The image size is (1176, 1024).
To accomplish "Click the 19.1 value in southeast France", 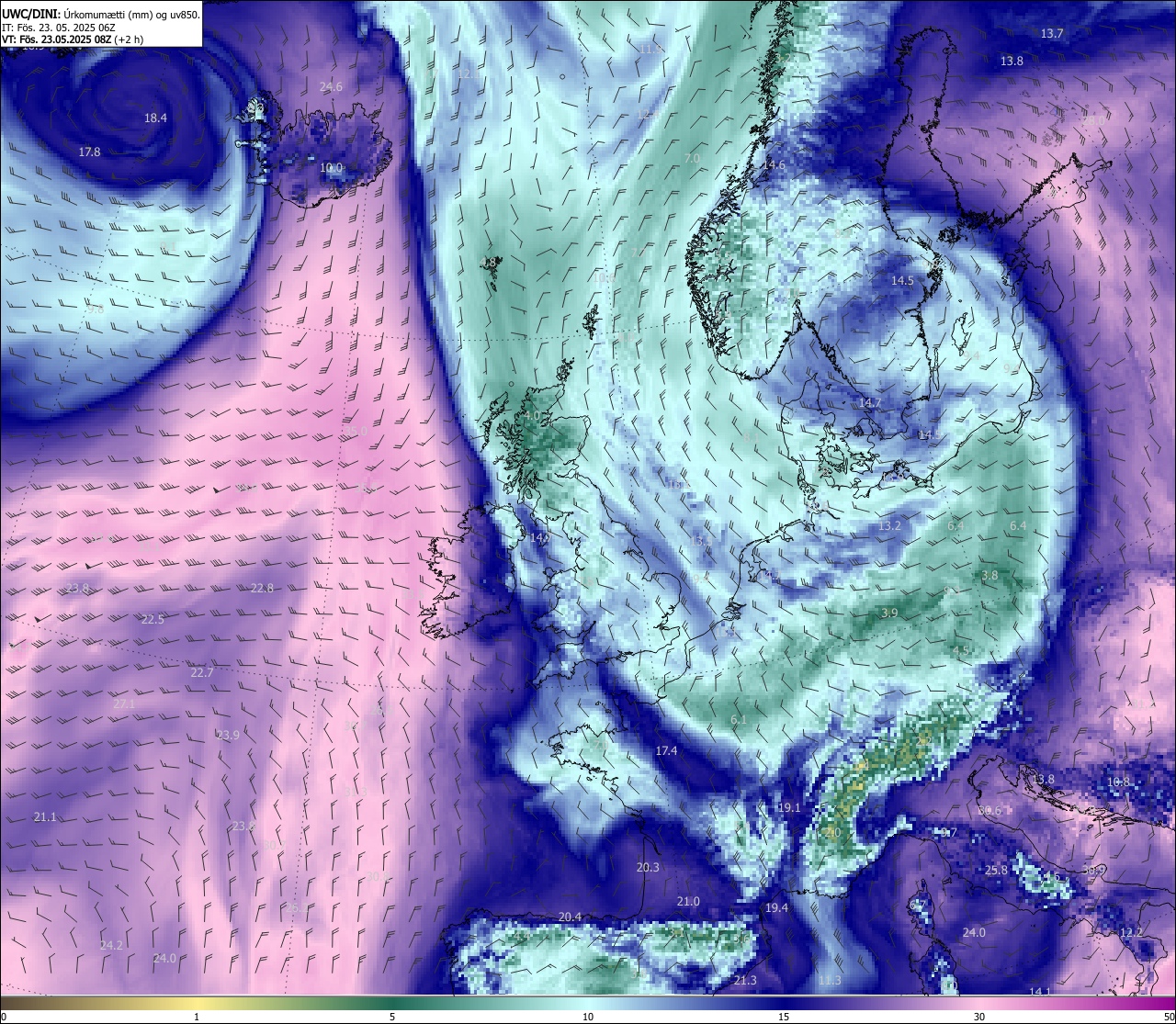I will pyautogui.click(x=789, y=807).
